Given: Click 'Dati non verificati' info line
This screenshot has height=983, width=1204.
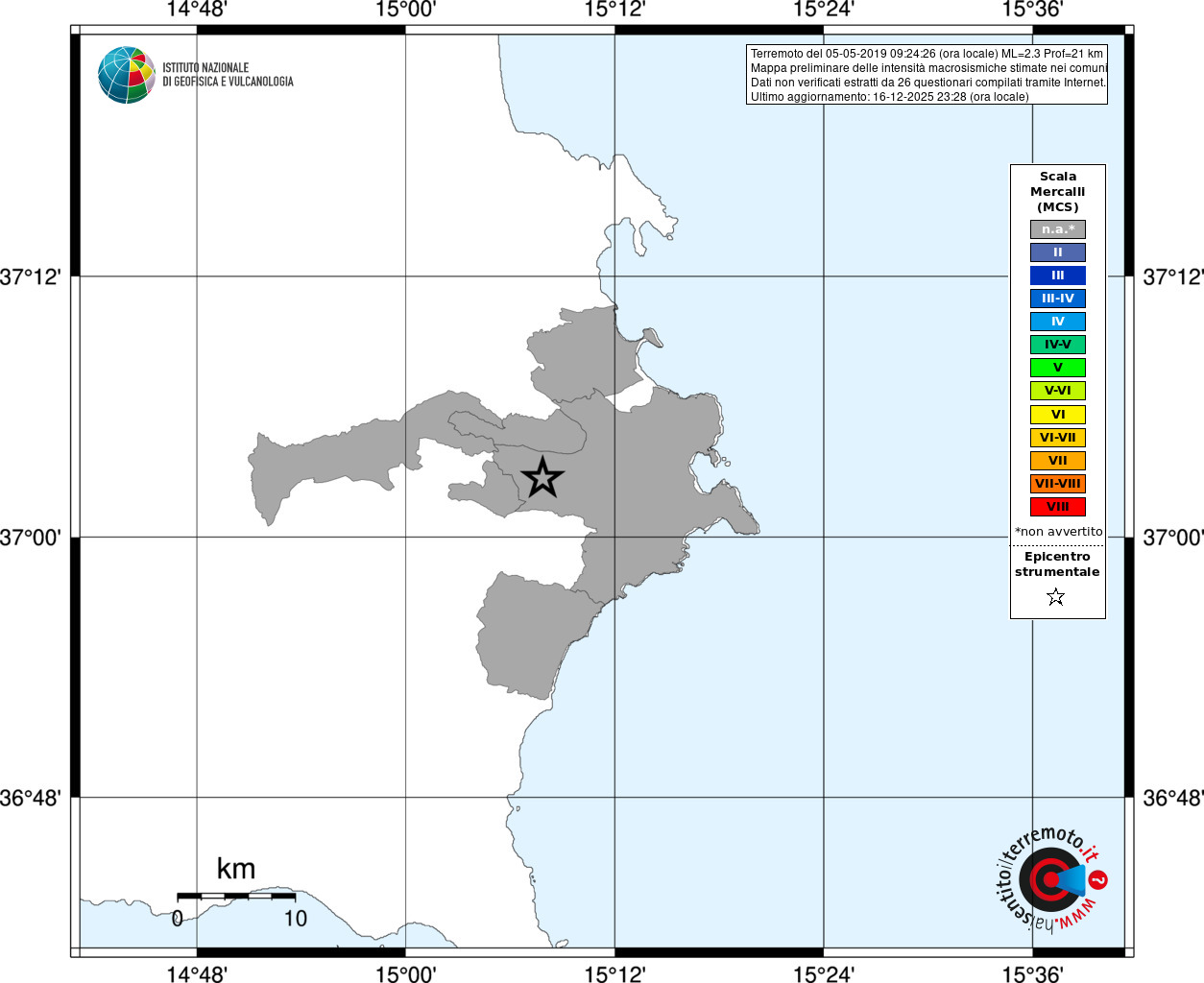Looking at the screenshot, I should pyautogui.click(x=928, y=83).
